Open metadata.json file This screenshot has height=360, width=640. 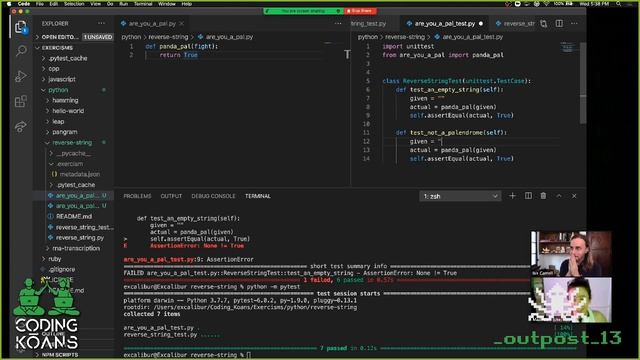pyautogui.click(x=80, y=174)
